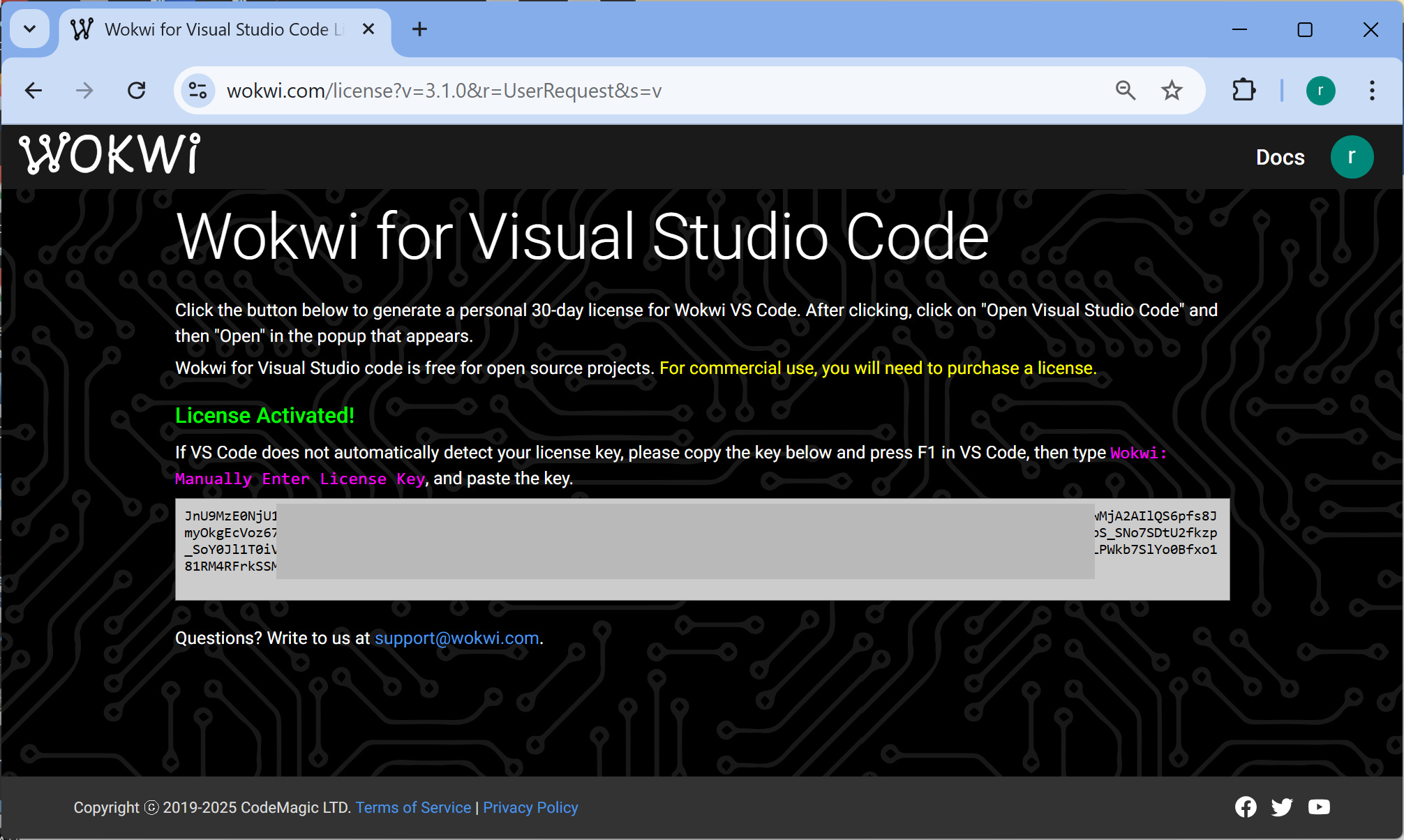Click the Wokwi logo in header

(x=110, y=154)
